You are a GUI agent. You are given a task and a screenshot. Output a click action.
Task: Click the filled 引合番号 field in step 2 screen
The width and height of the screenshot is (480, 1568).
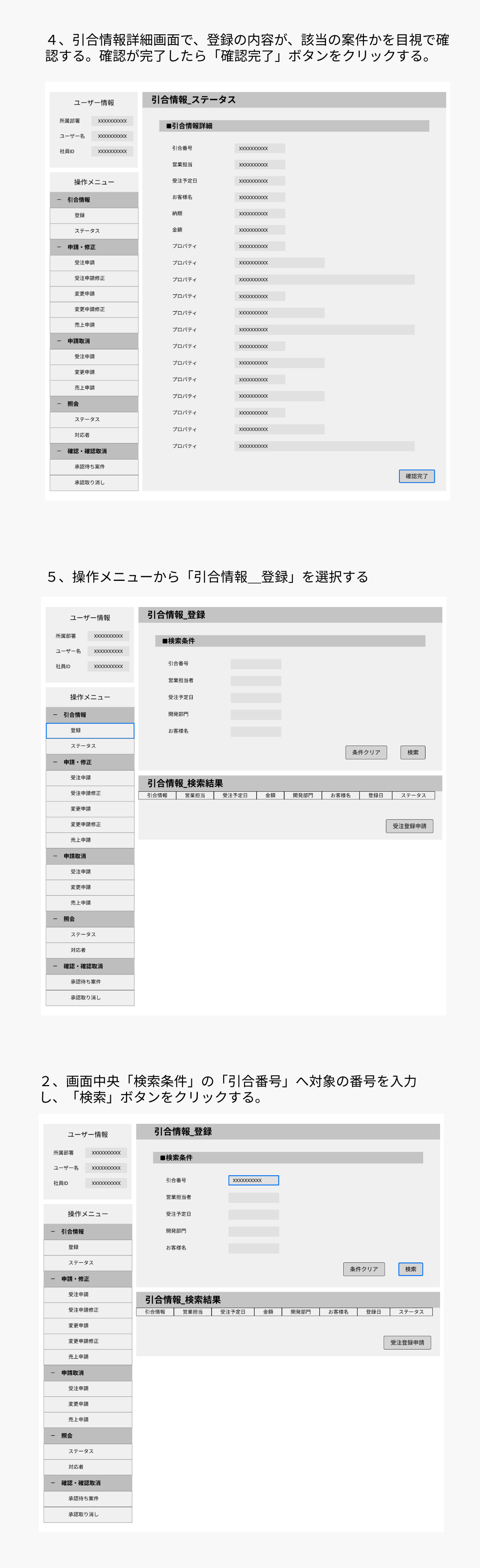(253, 1180)
